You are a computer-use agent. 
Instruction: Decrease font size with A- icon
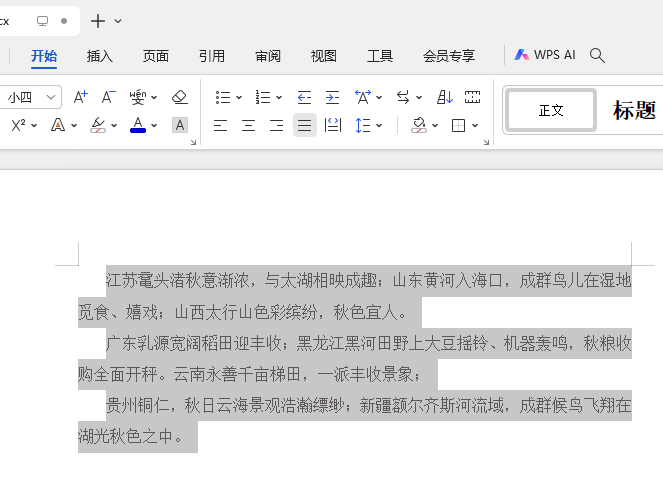[108, 97]
